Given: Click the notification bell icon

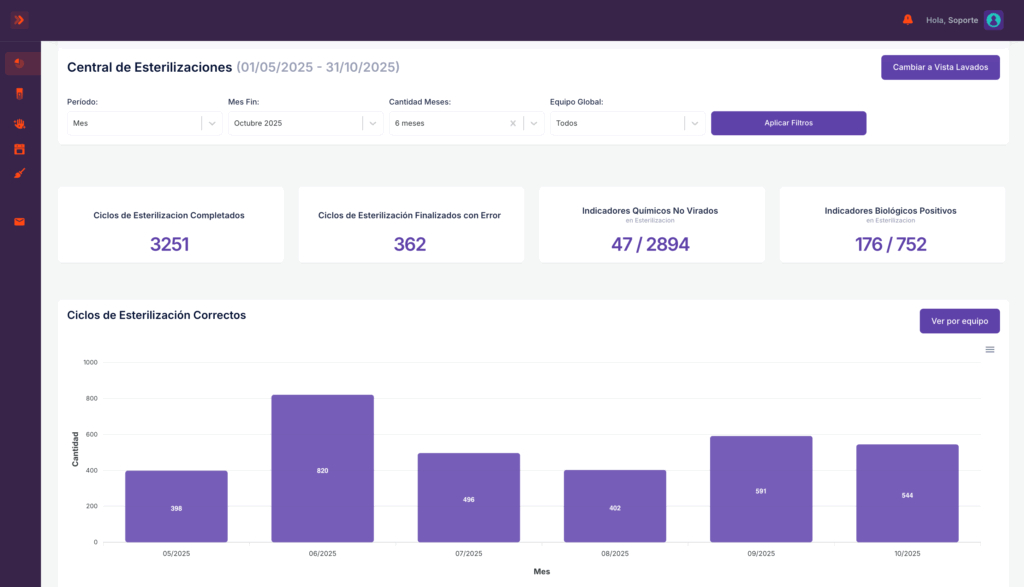Looking at the screenshot, I should 908,20.
